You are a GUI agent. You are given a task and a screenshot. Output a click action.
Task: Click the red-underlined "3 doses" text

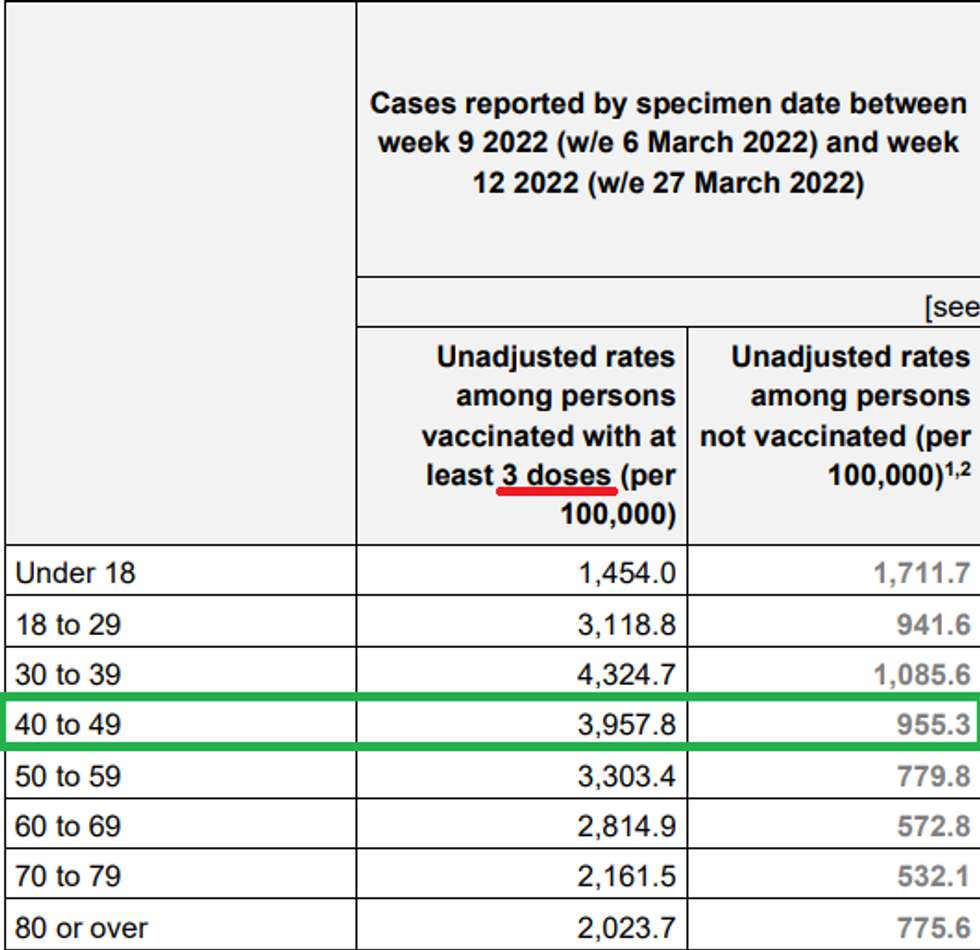tap(556, 476)
